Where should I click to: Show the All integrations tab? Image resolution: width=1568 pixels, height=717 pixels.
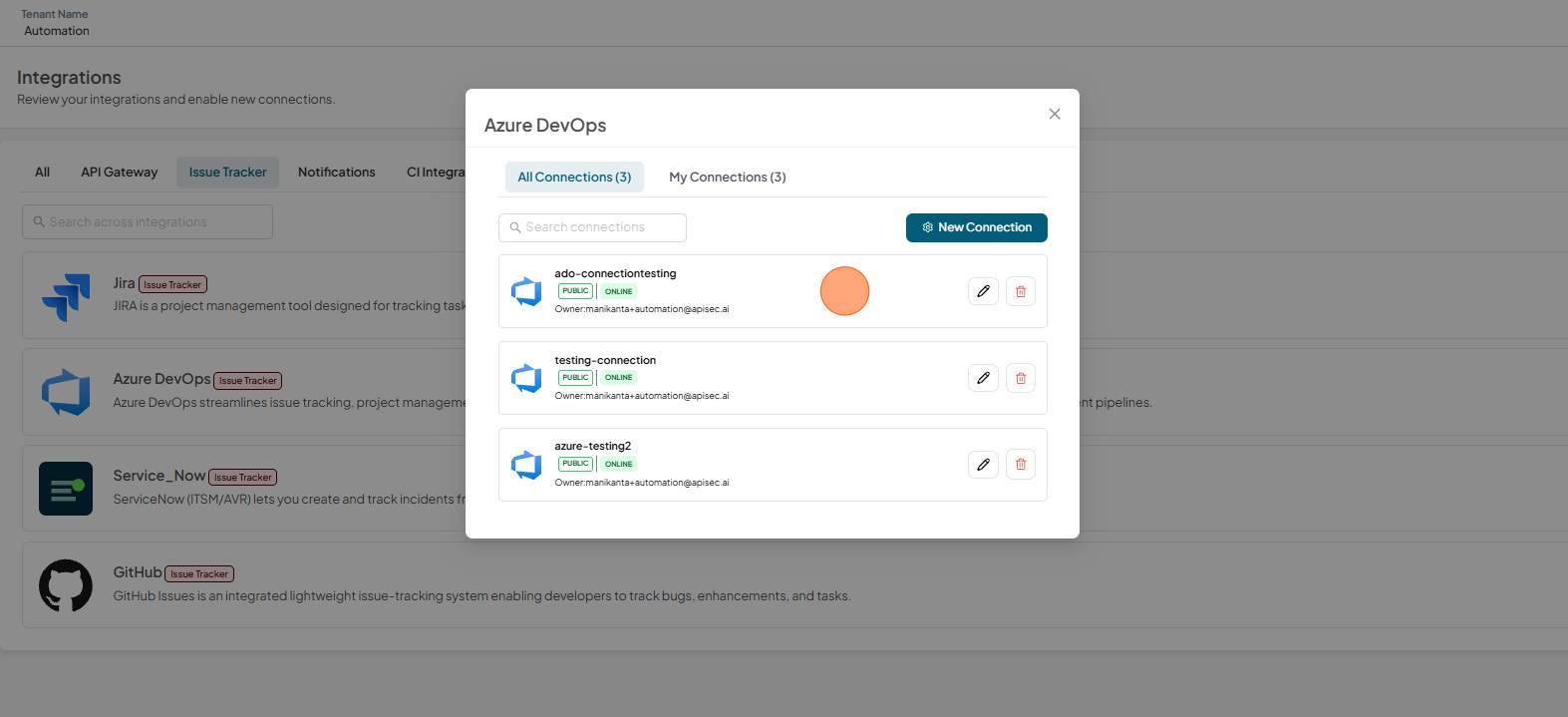(x=42, y=172)
